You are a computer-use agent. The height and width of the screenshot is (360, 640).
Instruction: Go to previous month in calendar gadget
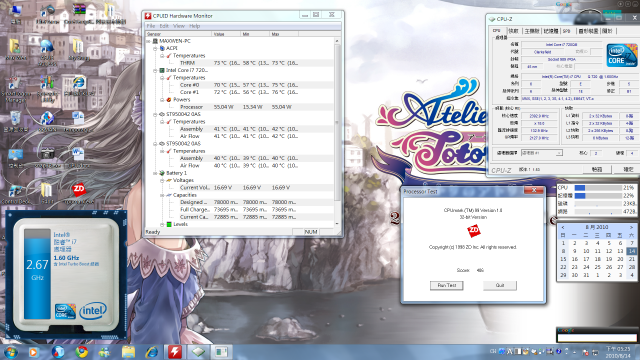click(x=563, y=227)
